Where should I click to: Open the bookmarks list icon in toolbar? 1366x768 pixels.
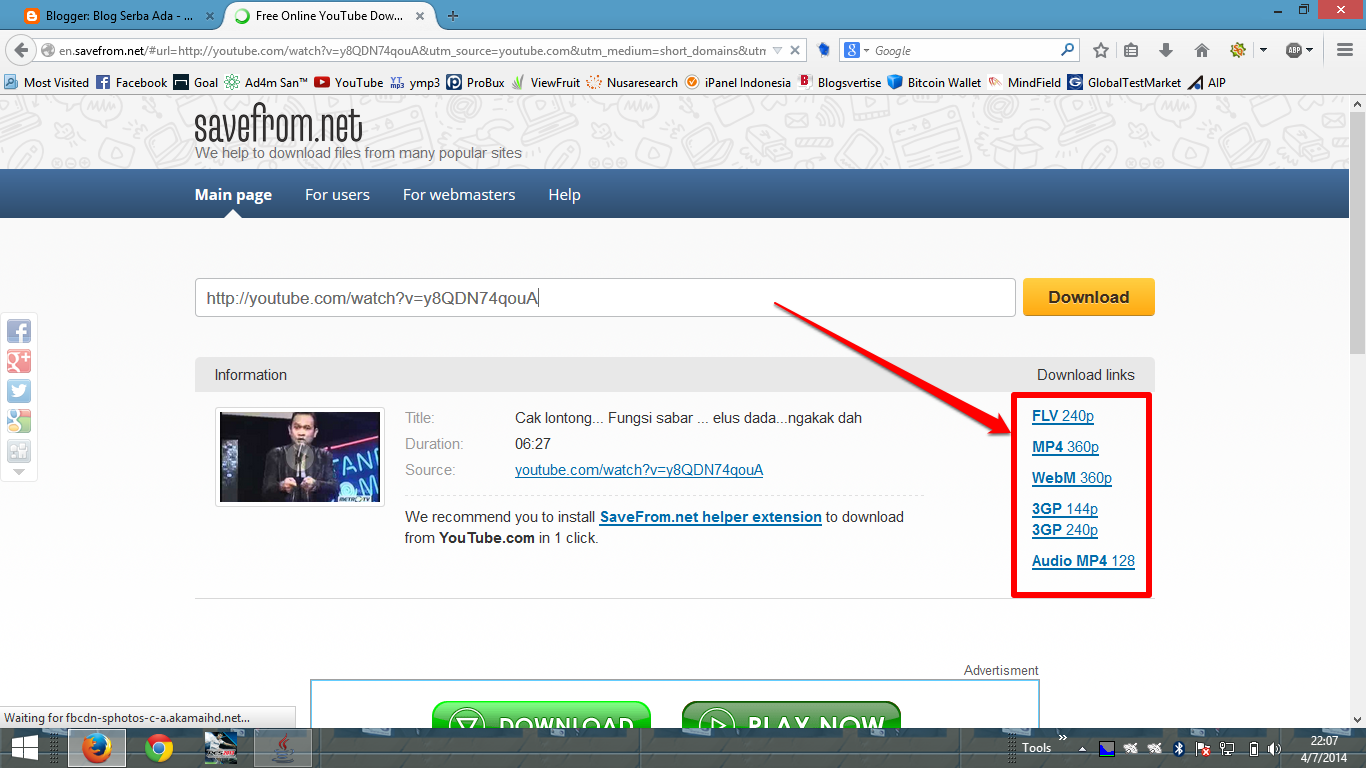click(1132, 50)
